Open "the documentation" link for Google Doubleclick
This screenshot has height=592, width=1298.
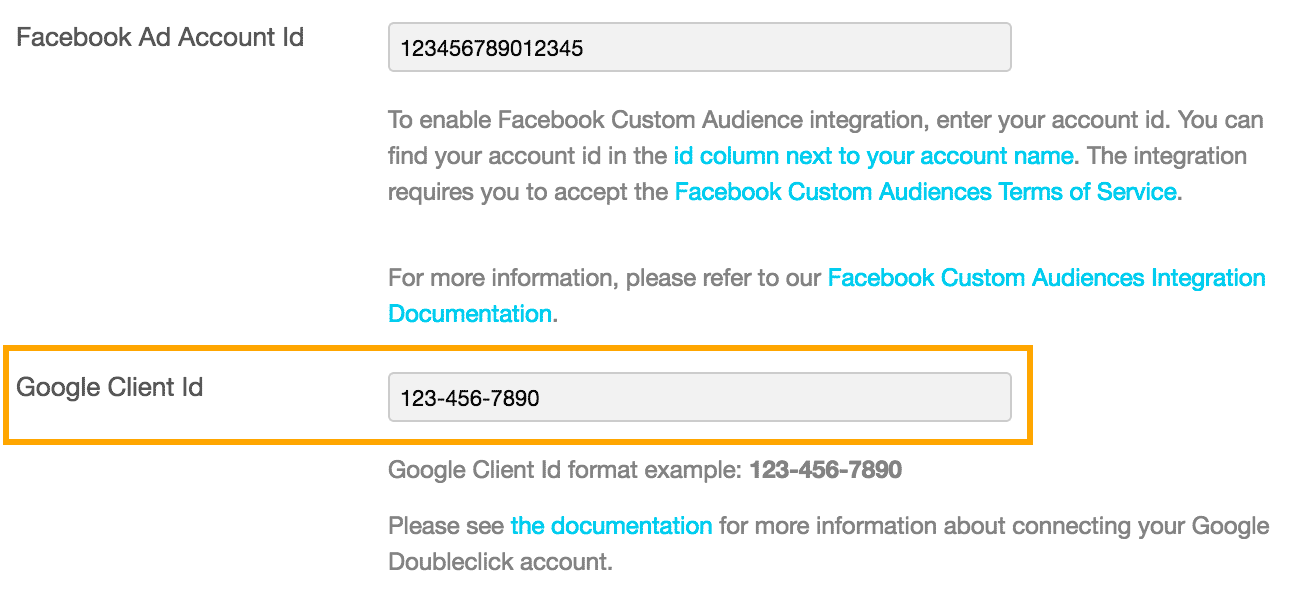coord(611,525)
